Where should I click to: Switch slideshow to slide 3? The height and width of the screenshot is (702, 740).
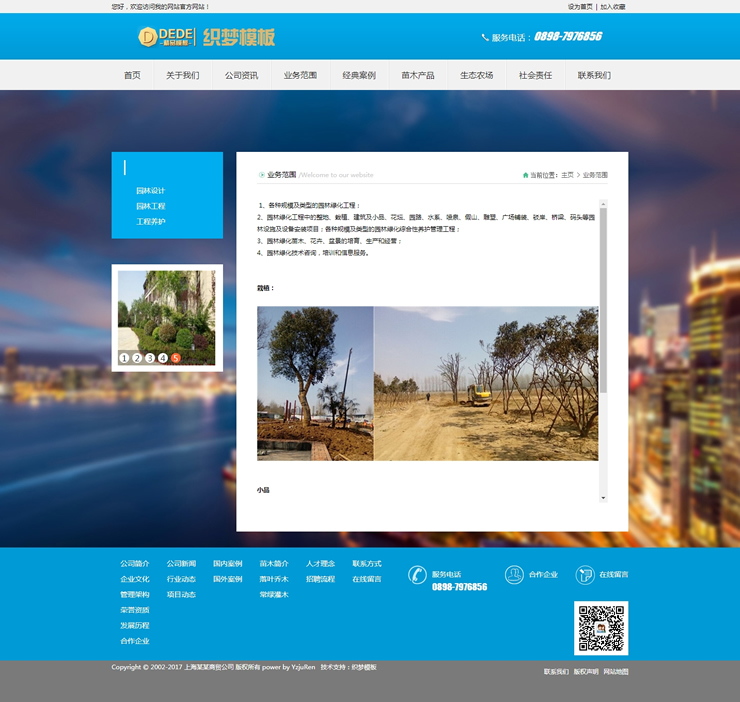pos(150,358)
